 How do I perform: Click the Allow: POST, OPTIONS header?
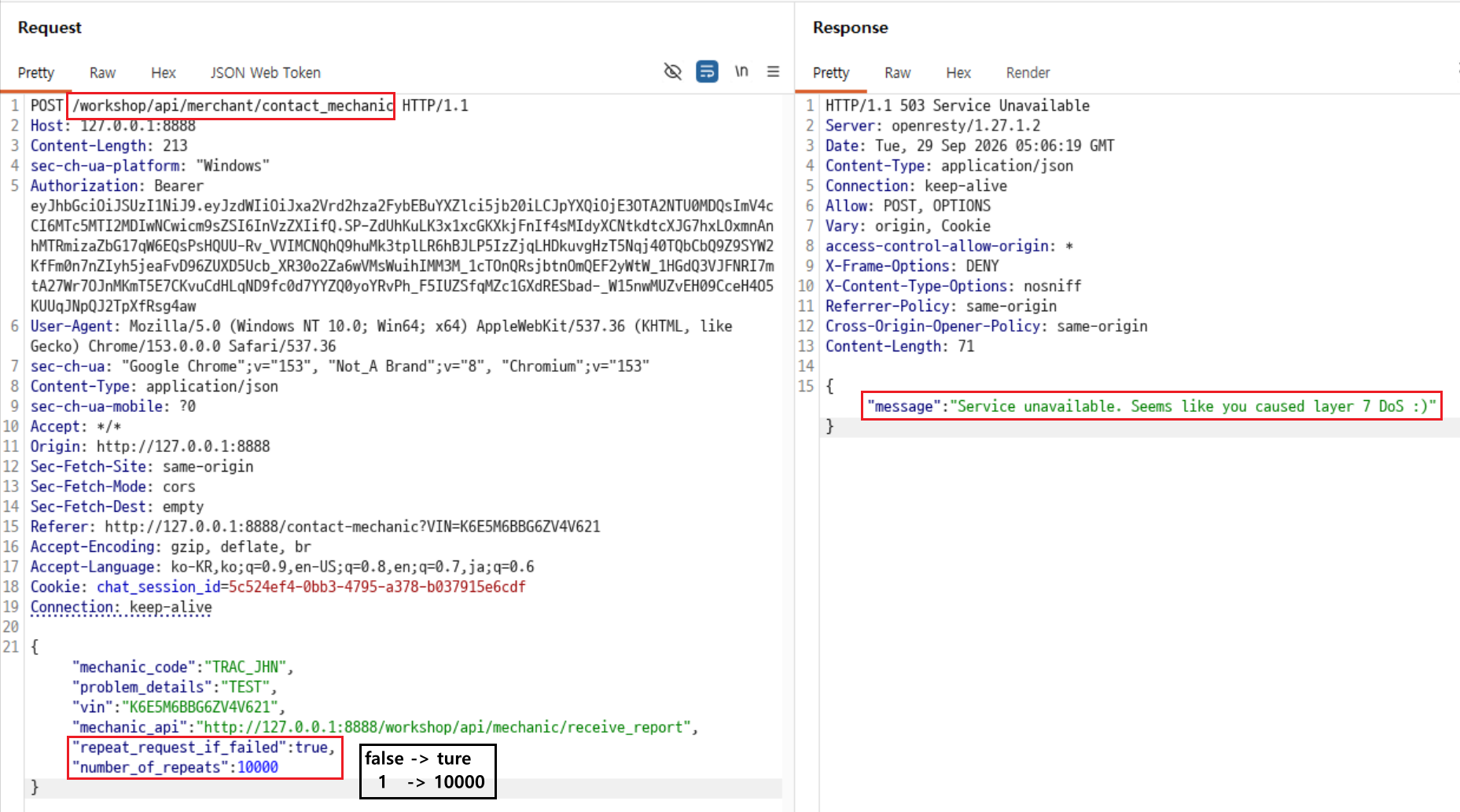908,206
